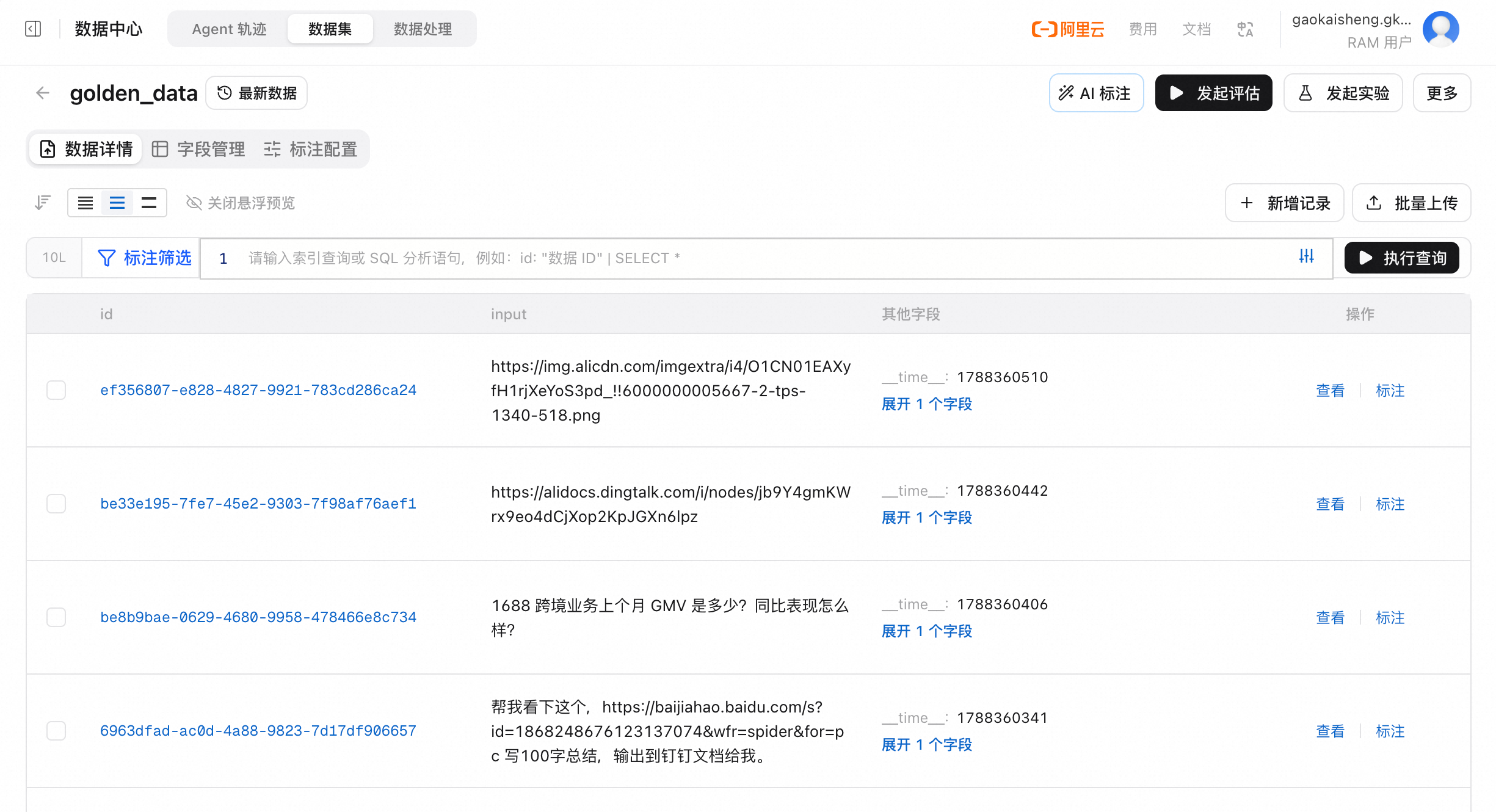Focus the SQL query input field

point(766,258)
